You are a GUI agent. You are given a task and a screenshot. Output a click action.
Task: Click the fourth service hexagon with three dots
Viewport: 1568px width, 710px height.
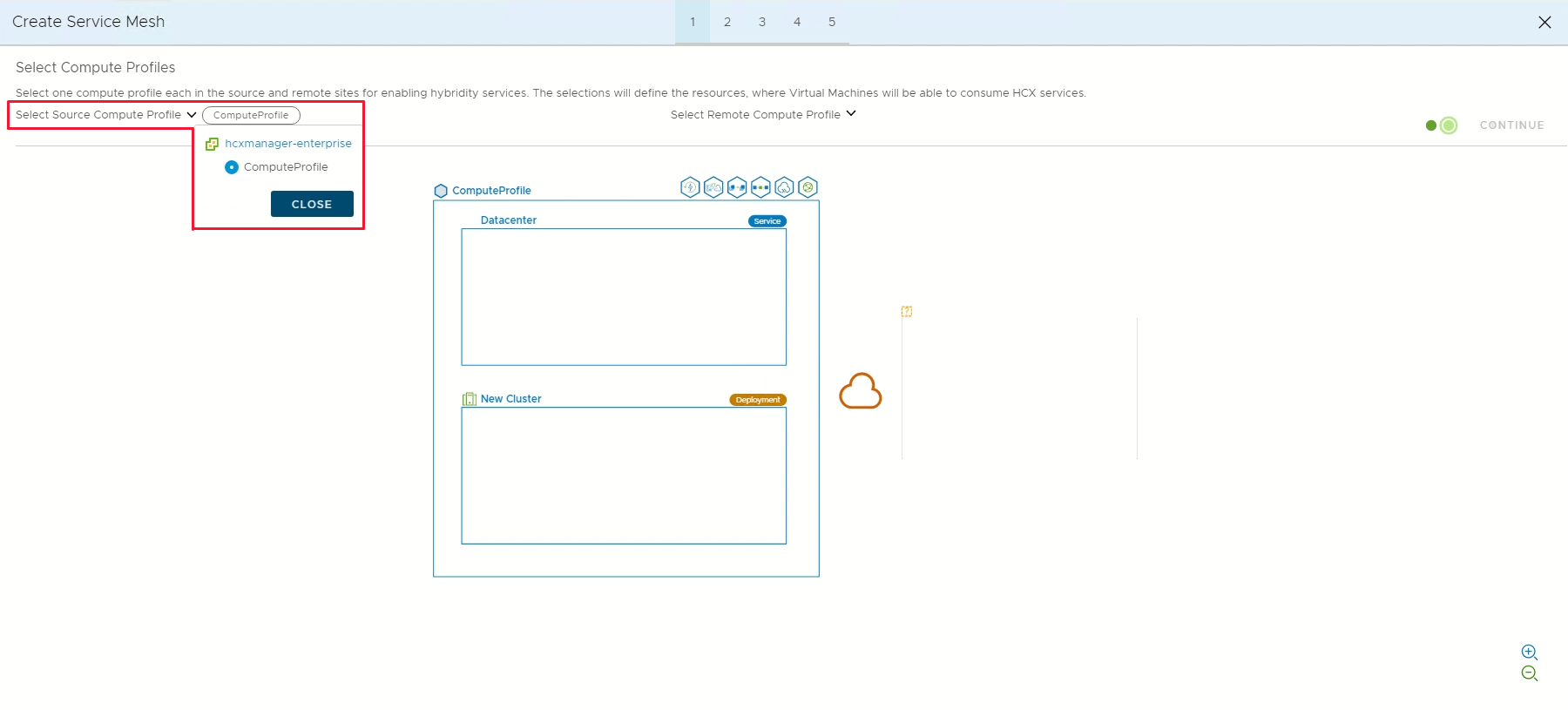point(760,187)
